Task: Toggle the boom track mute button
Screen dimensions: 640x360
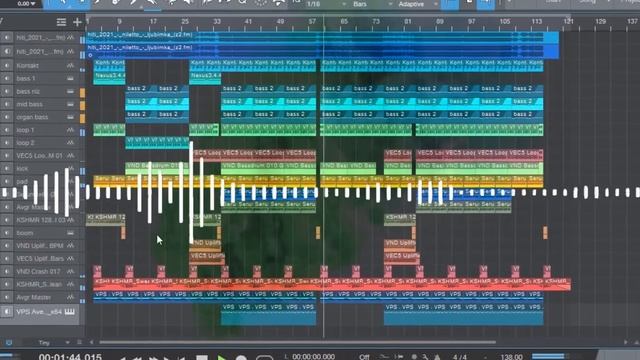Action: 7,233
